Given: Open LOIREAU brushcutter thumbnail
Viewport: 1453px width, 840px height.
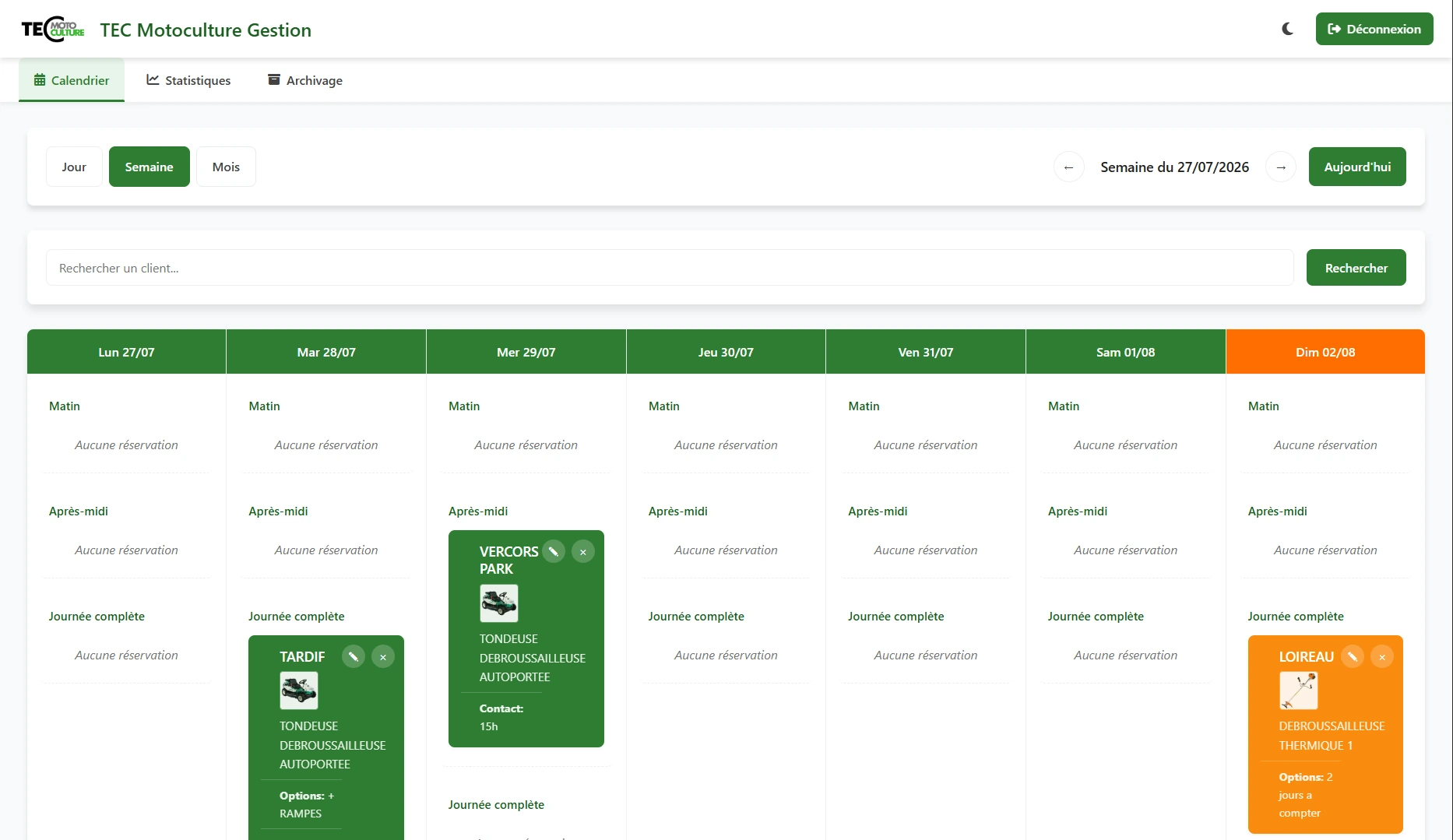Looking at the screenshot, I should 1299,691.
